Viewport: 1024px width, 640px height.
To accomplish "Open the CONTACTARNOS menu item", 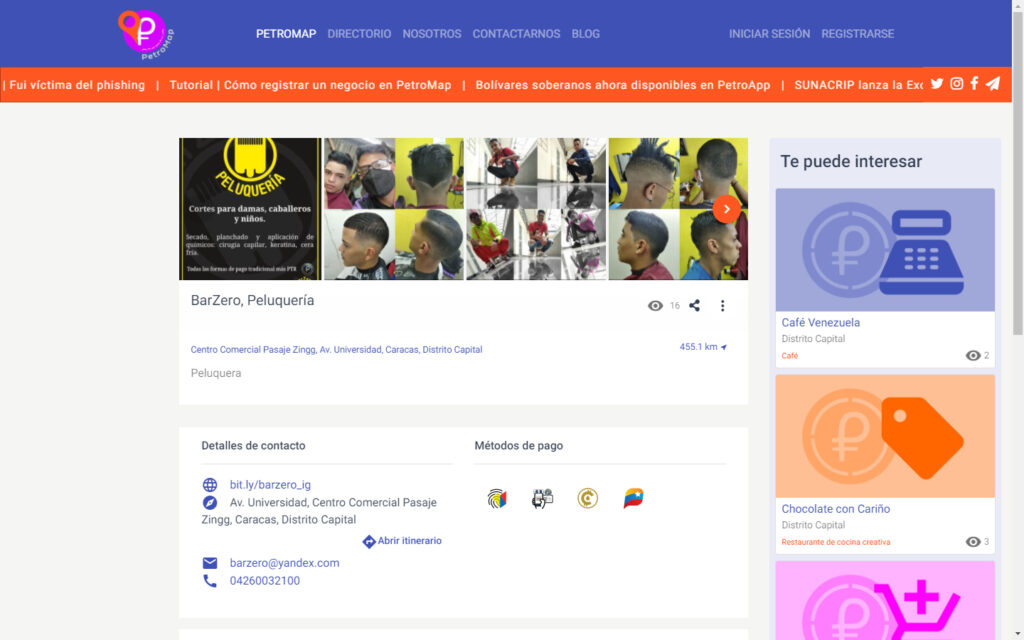I will click(517, 34).
